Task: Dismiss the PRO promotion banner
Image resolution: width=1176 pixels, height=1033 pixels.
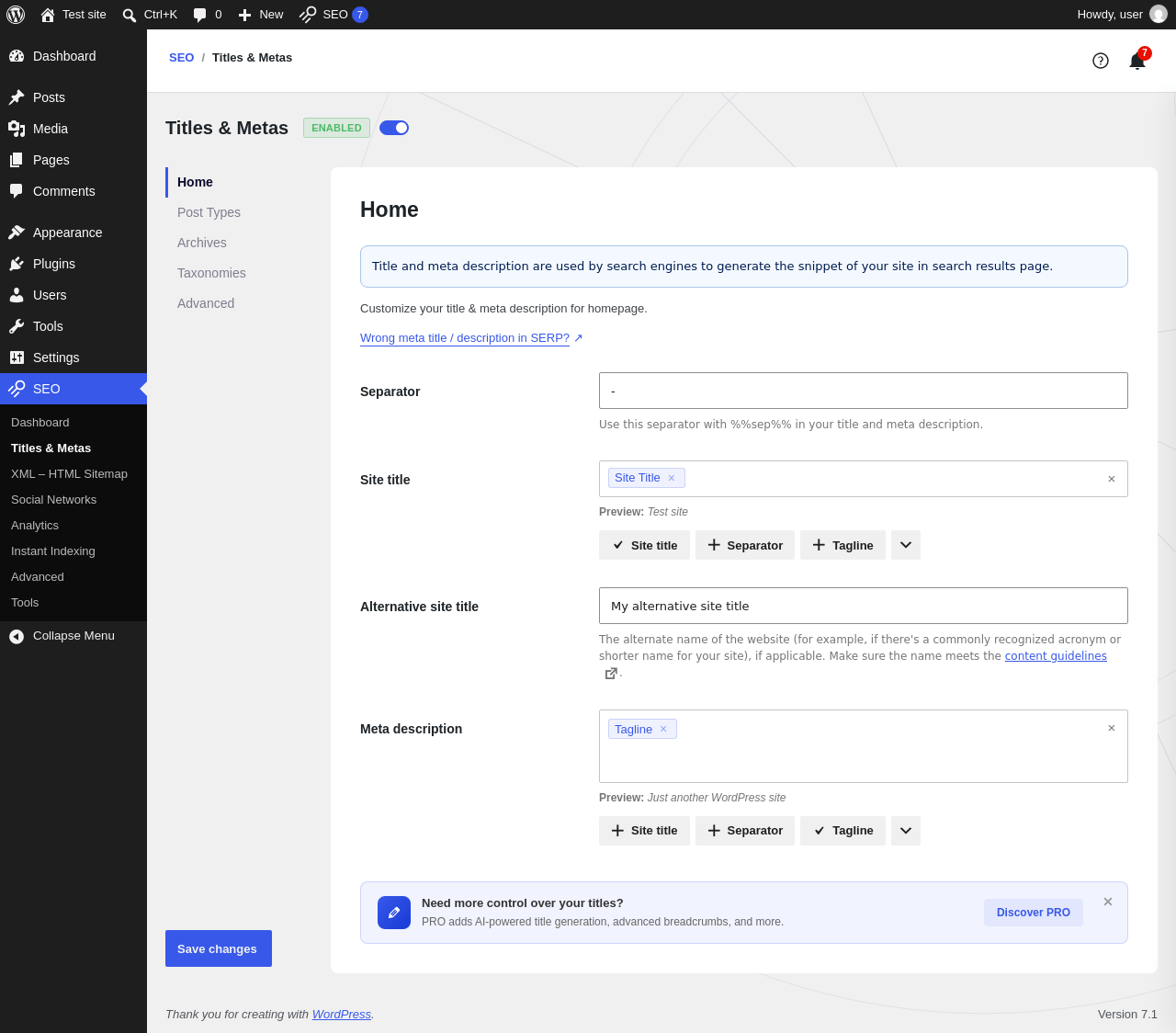Action: (x=1108, y=902)
